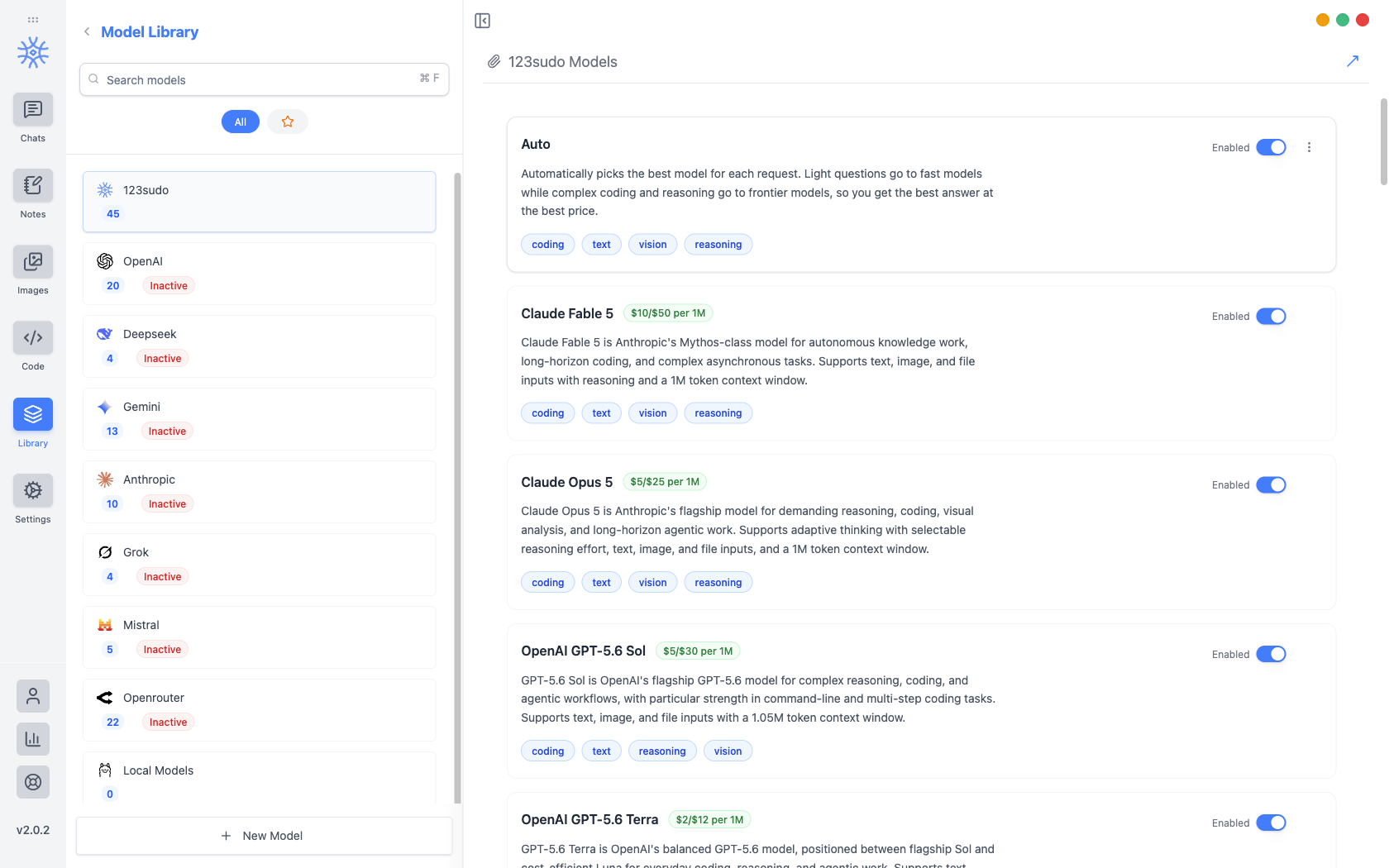
Task: Click the Inactive badge under OpenAI
Action: point(169,286)
